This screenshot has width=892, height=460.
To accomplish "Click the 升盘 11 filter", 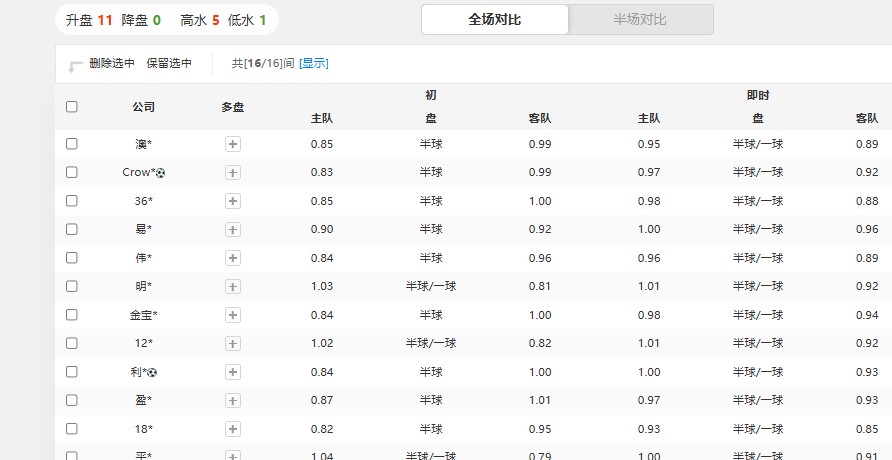I will coord(89,20).
